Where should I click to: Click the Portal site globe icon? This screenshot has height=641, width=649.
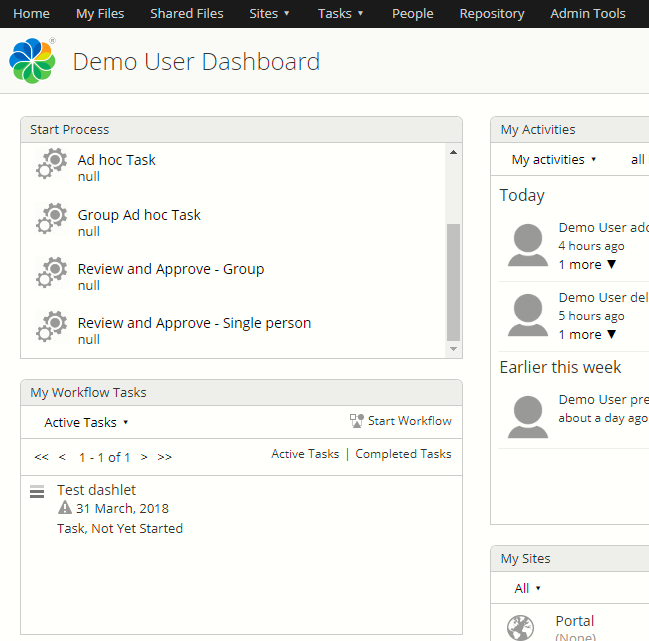(520, 627)
